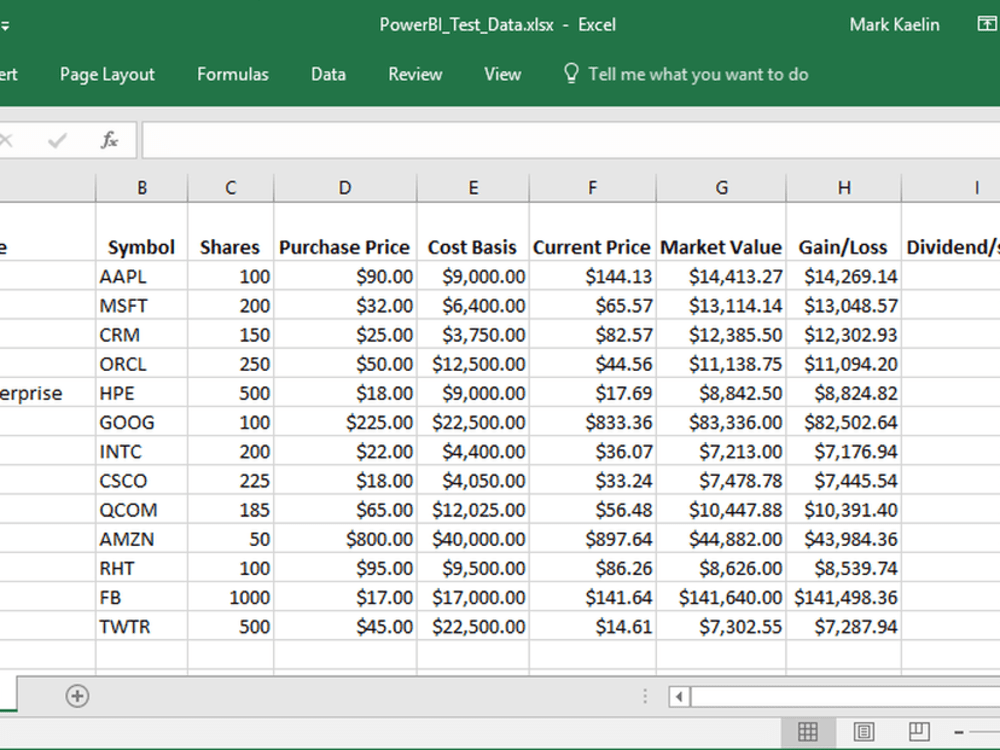Image resolution: width=1000 pixels, height=750 pixels.
Task: Select column H header
Action: [844, 188]
